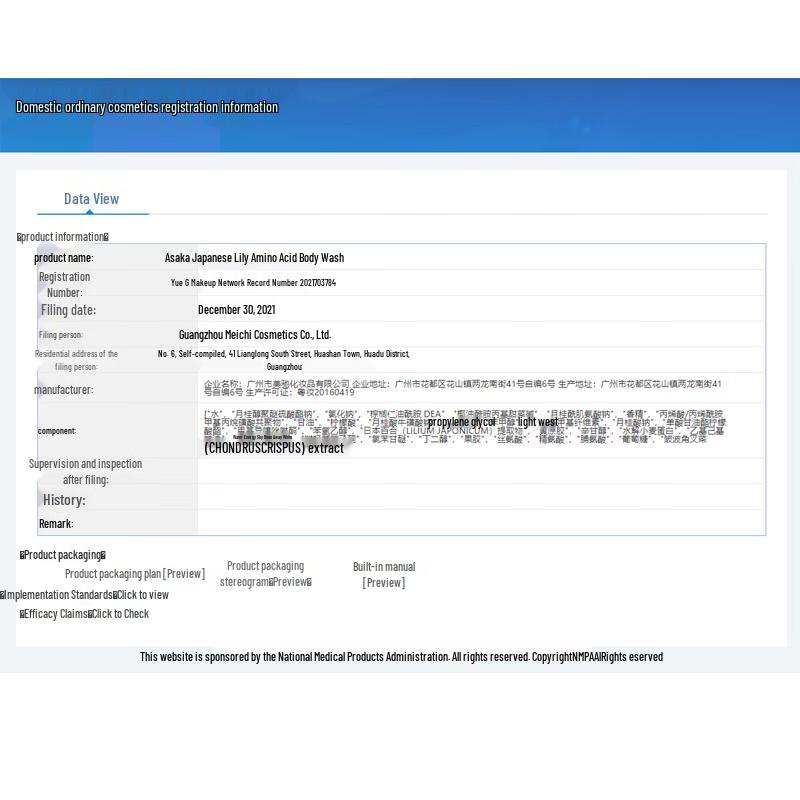Click the CHONDRUSCRISPUS extract ingredient text
This screenshot has width=800, height=800.
coord(274,449)
